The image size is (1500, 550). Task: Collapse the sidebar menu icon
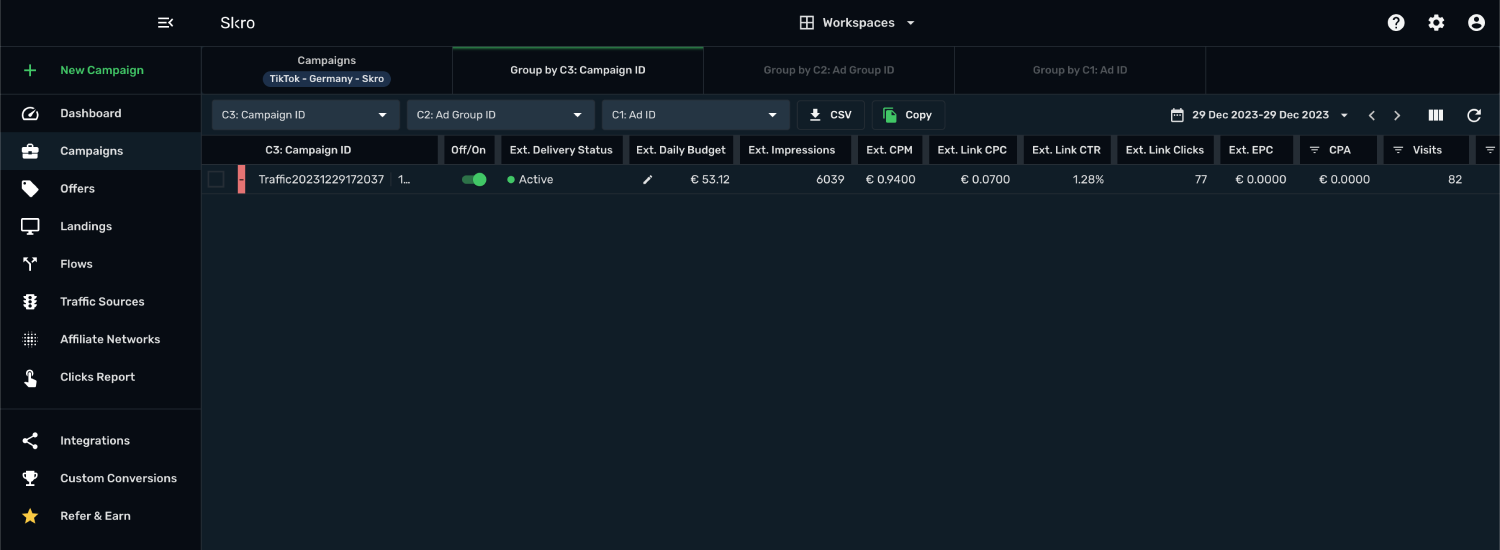(166, 22)
